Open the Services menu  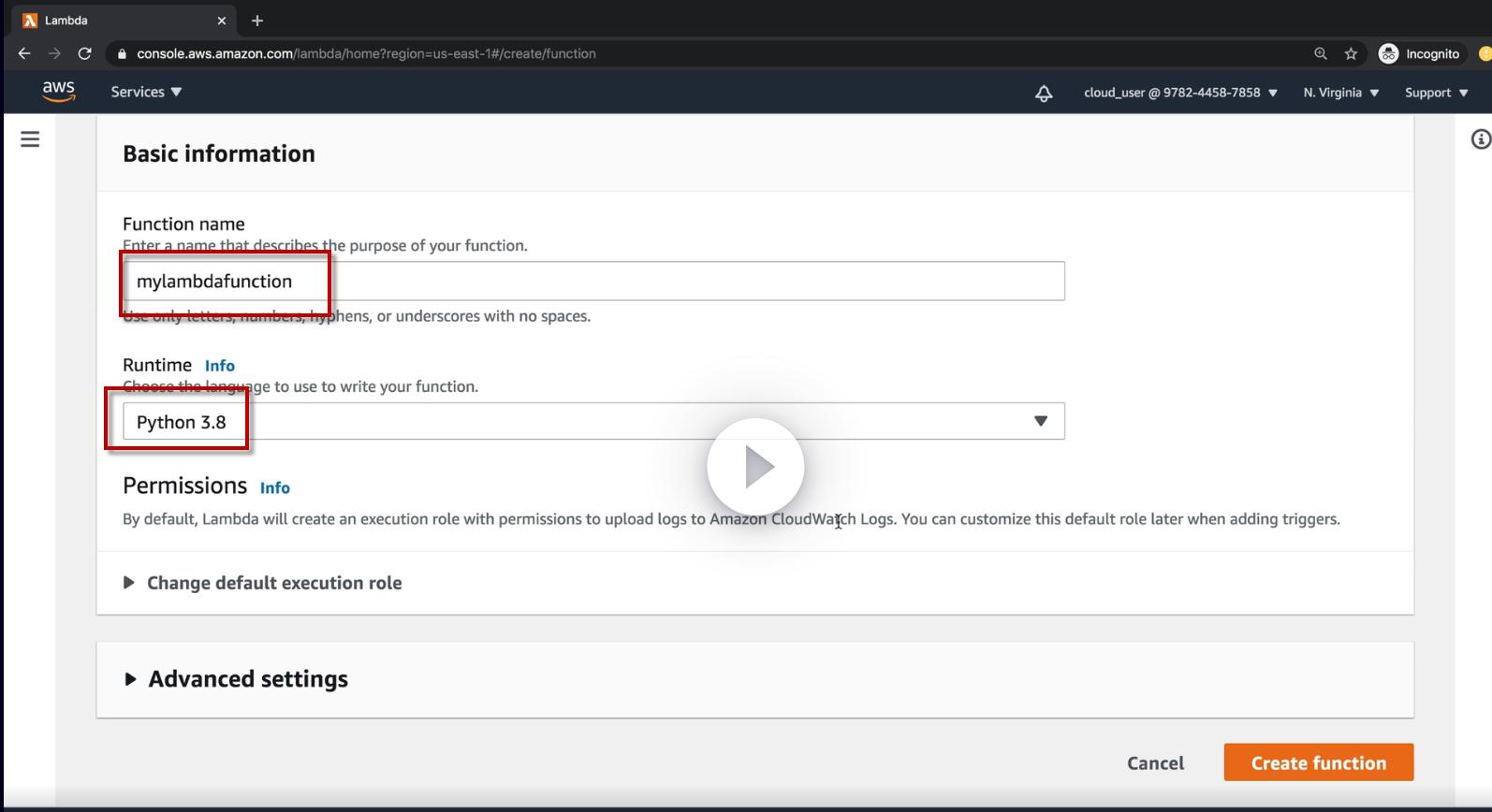pos(146,92)
